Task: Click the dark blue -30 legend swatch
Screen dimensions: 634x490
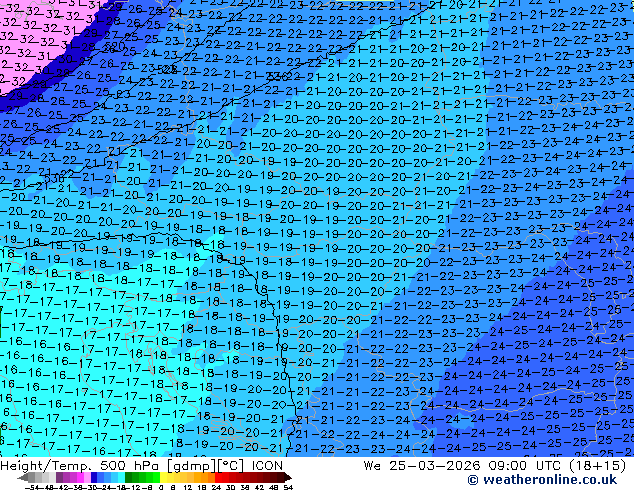Action: [94, 477]
